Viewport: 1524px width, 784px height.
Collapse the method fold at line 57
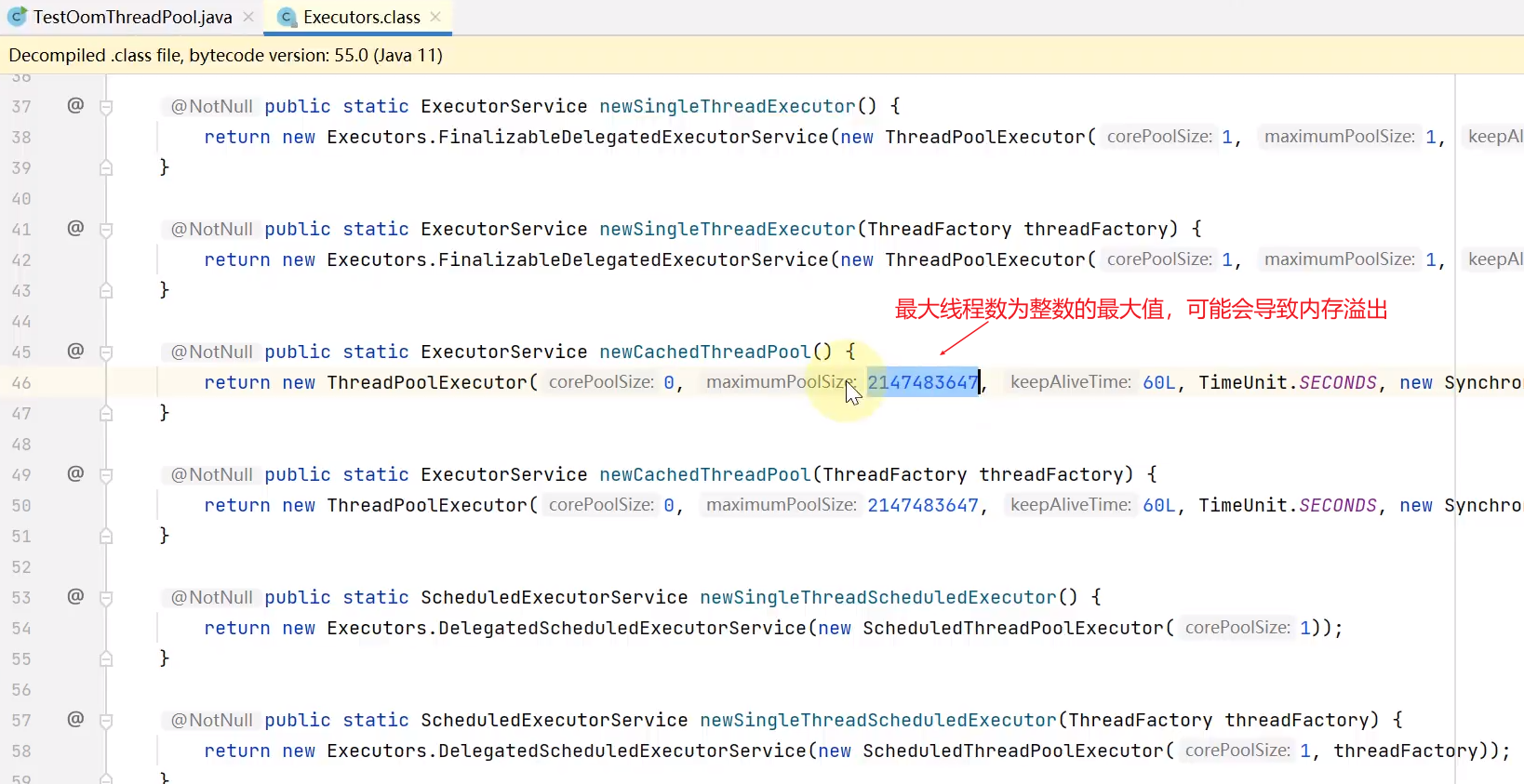[106, 721]
